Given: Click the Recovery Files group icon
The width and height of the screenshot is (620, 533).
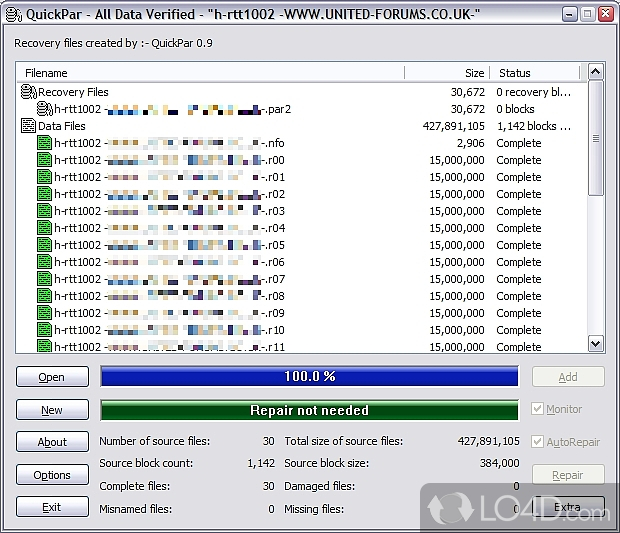Looking at the screenshot, I should [28, 92].
